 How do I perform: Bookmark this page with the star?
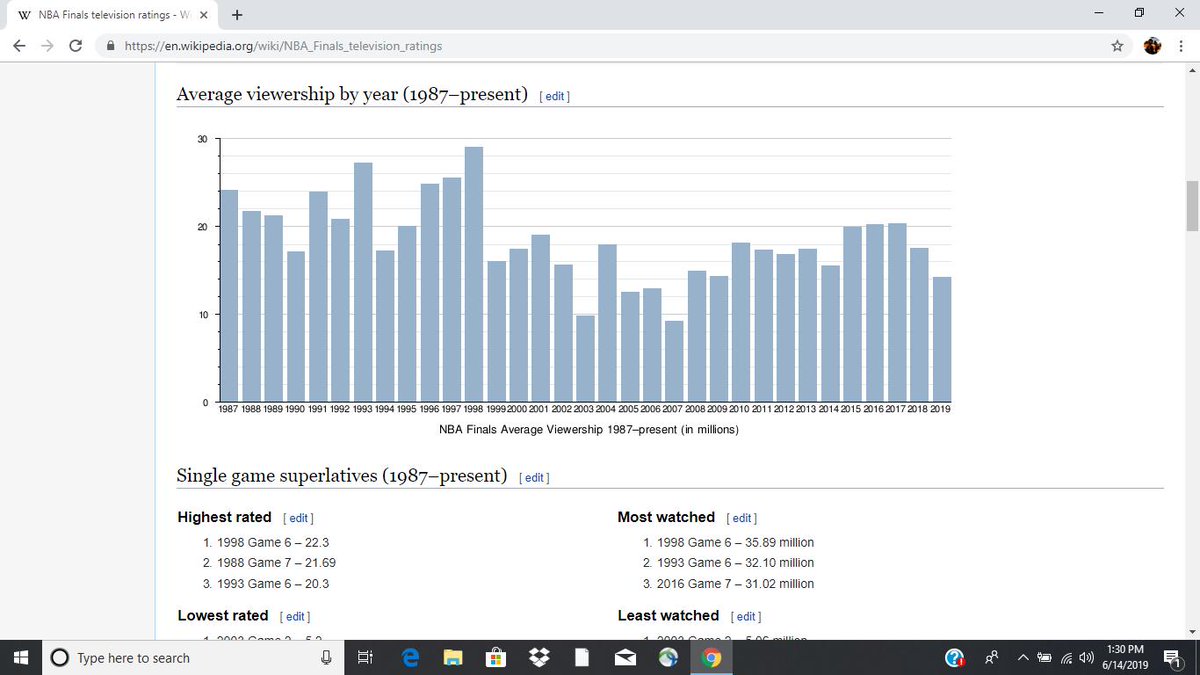1117,46
